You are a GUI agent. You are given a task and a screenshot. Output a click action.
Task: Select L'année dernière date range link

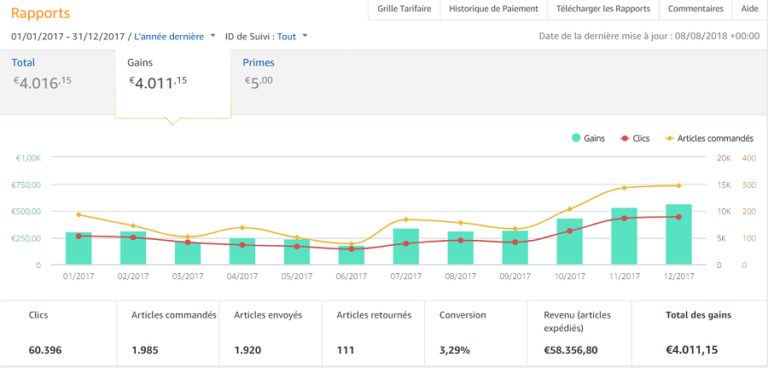coord(169,36)
